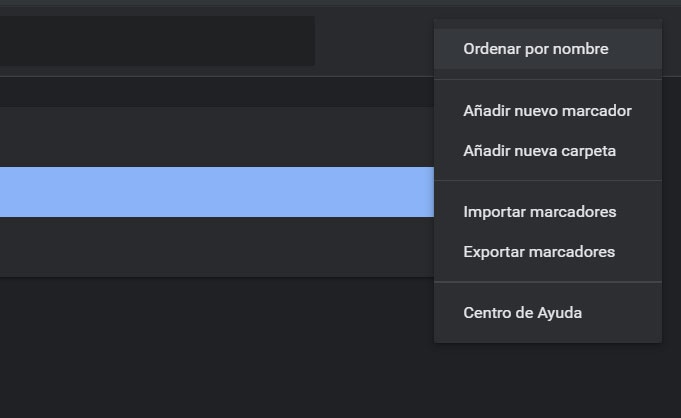The height and width of the screenshot is (418, 681).
Task: Select 'Ordenar por nombre' menu entry
Action: [x=536, y=49]
